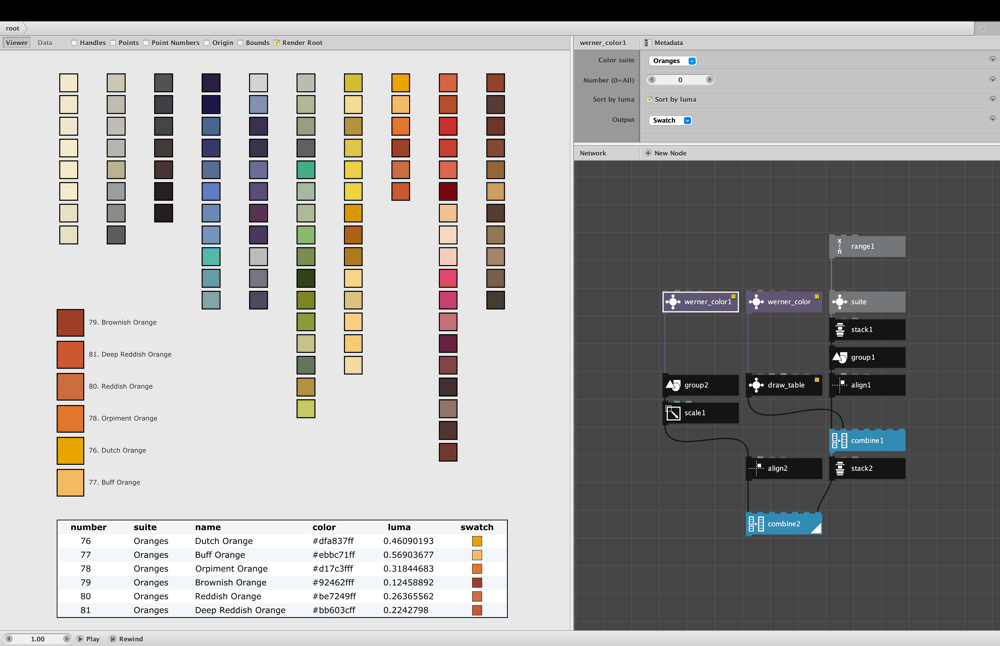1000x646 pixels.
Task: Enable the Handles checkbox
Action: pyautogui.click(x=75, y=43)
